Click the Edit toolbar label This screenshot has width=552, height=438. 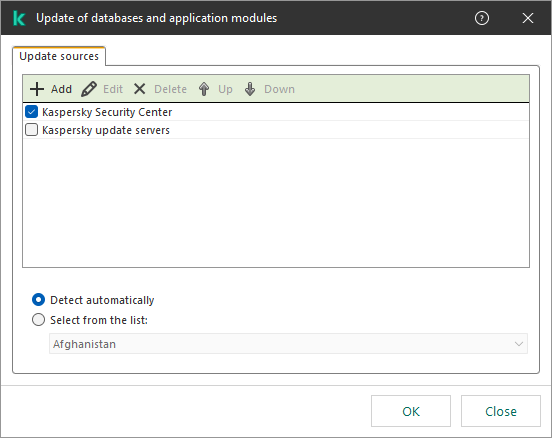click(x=113, y=89)
